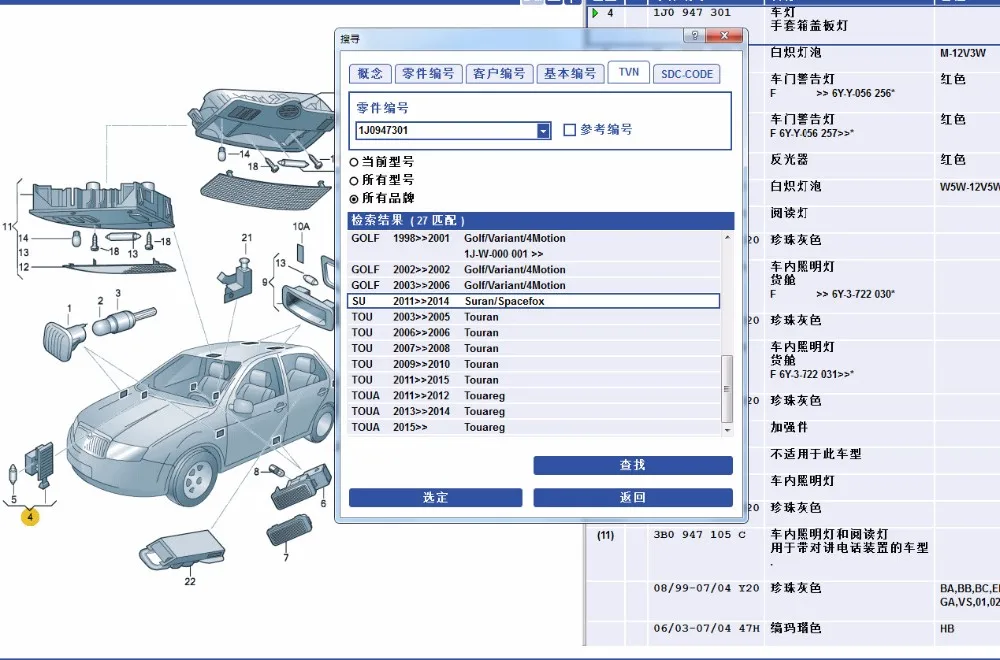
Task: Click the 手套箱盖板灯 description in the parts table
Action: click(x=809, y=26)
